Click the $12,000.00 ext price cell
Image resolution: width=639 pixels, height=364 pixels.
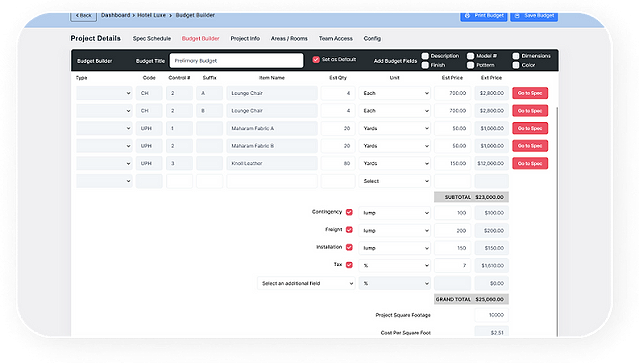pos(491,163)
